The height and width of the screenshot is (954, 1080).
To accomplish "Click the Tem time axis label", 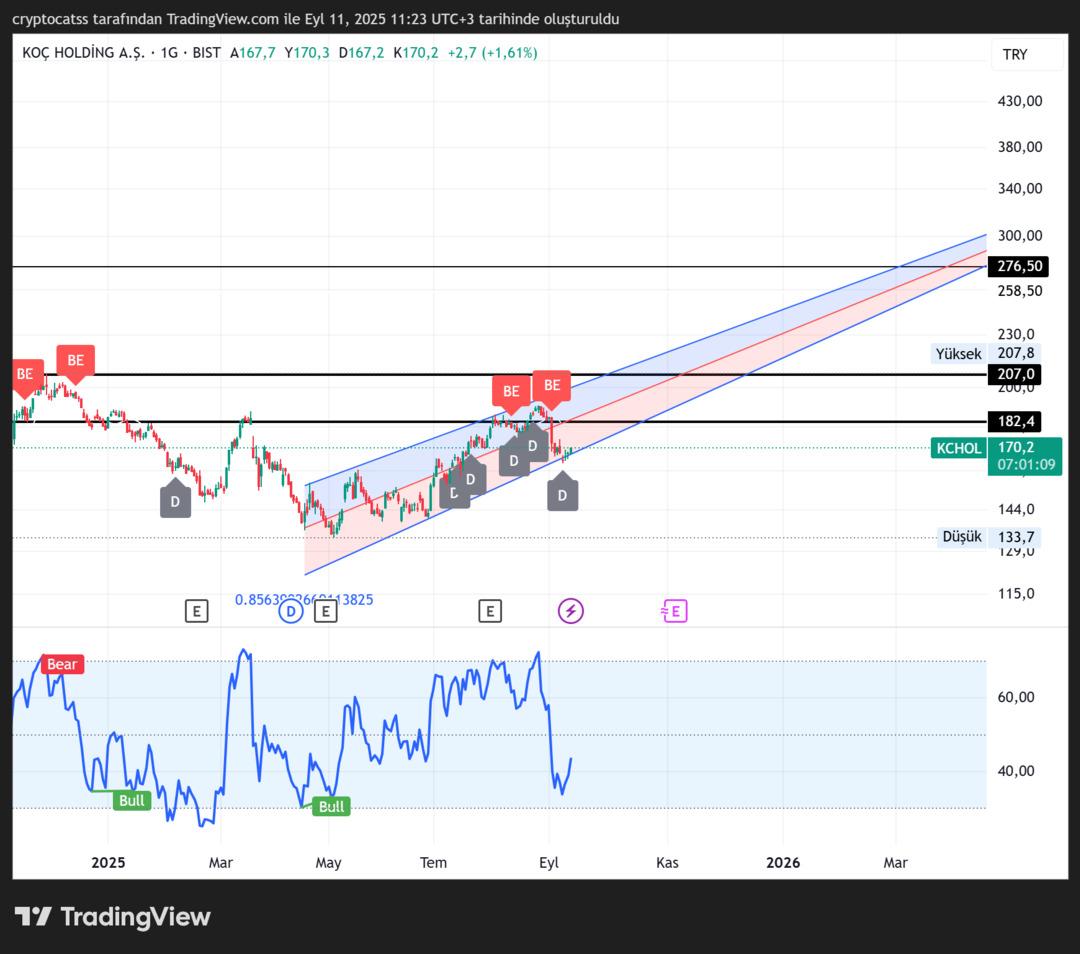I will point(433,862).
